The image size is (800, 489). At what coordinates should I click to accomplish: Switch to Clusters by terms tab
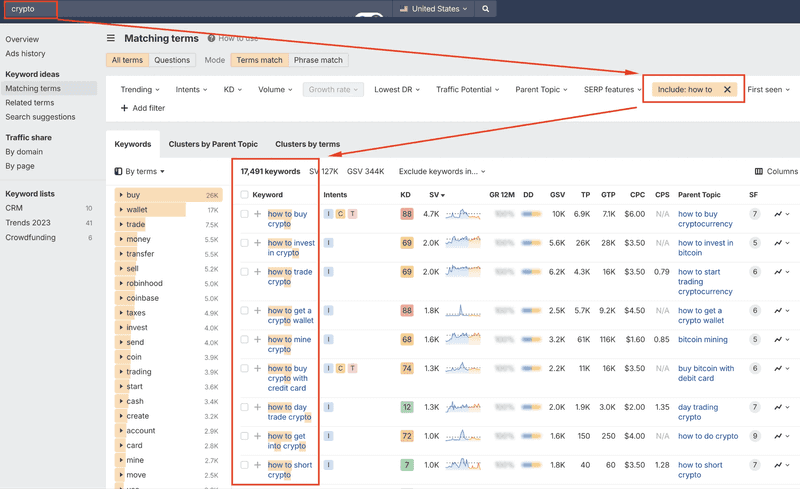click(x=308, y=144)
